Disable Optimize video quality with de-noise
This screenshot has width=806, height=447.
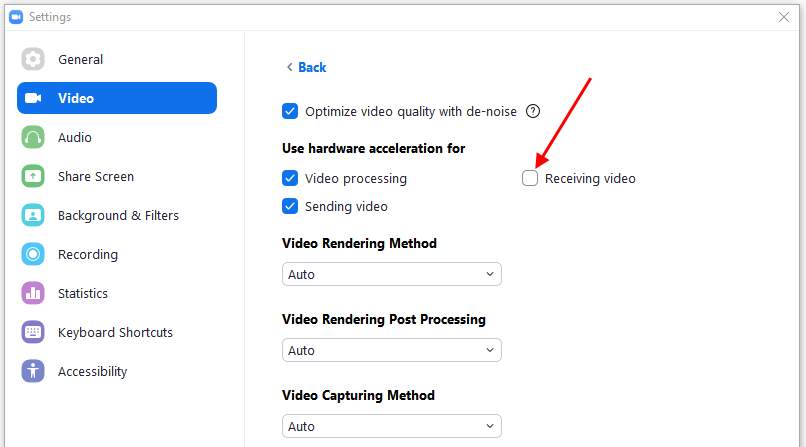click(290, 111)
